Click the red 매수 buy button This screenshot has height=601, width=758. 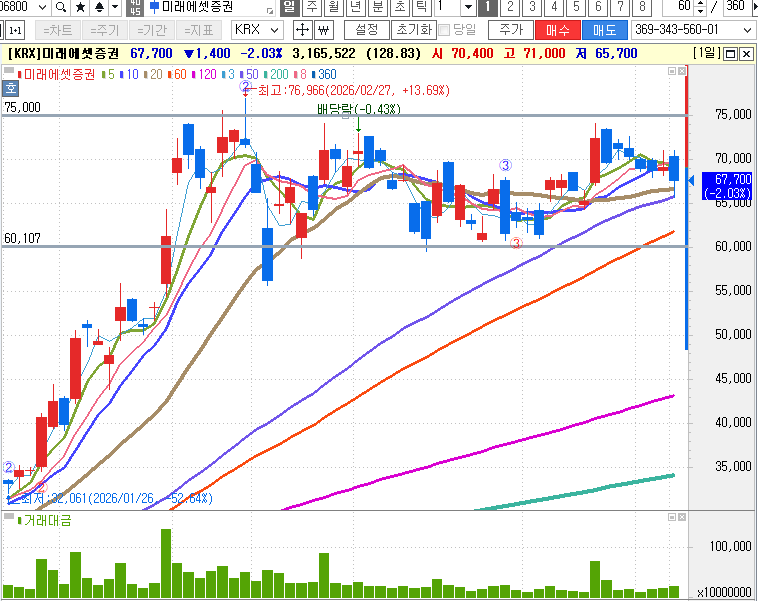coord(558,30)
